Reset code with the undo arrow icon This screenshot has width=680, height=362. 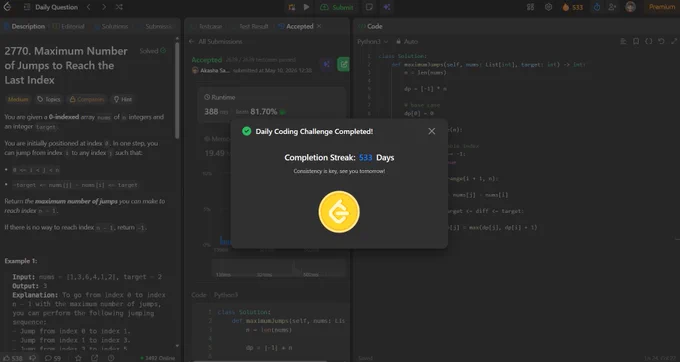point(661,41)
